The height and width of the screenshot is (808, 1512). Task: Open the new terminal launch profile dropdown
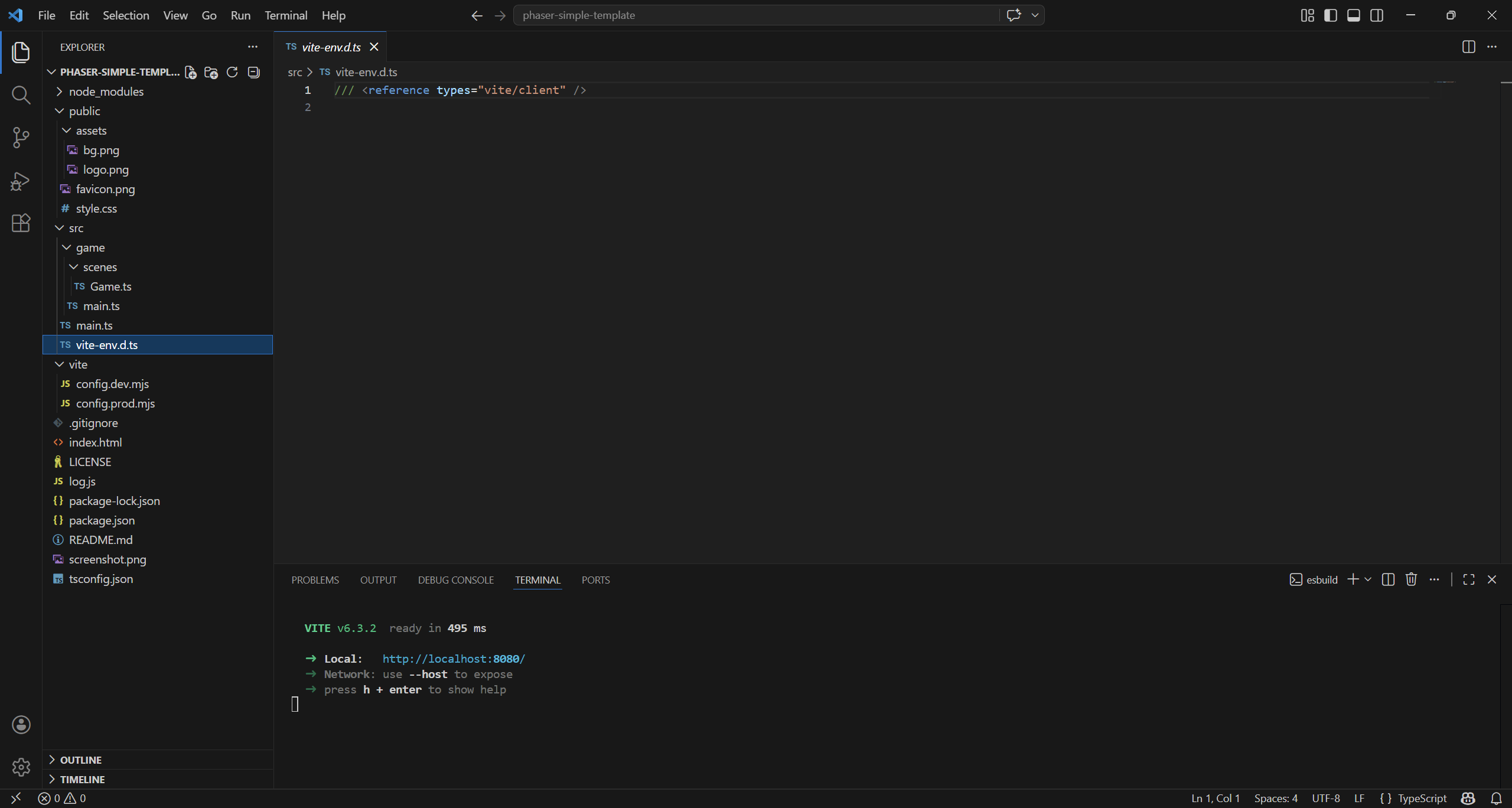(x=1368, y=579)
